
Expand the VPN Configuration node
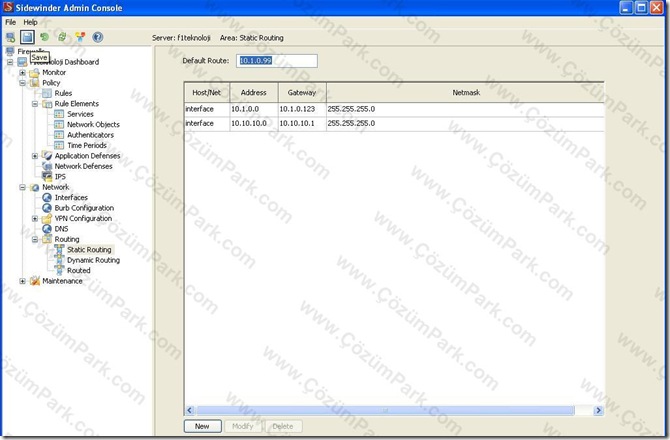coord(35,218)
